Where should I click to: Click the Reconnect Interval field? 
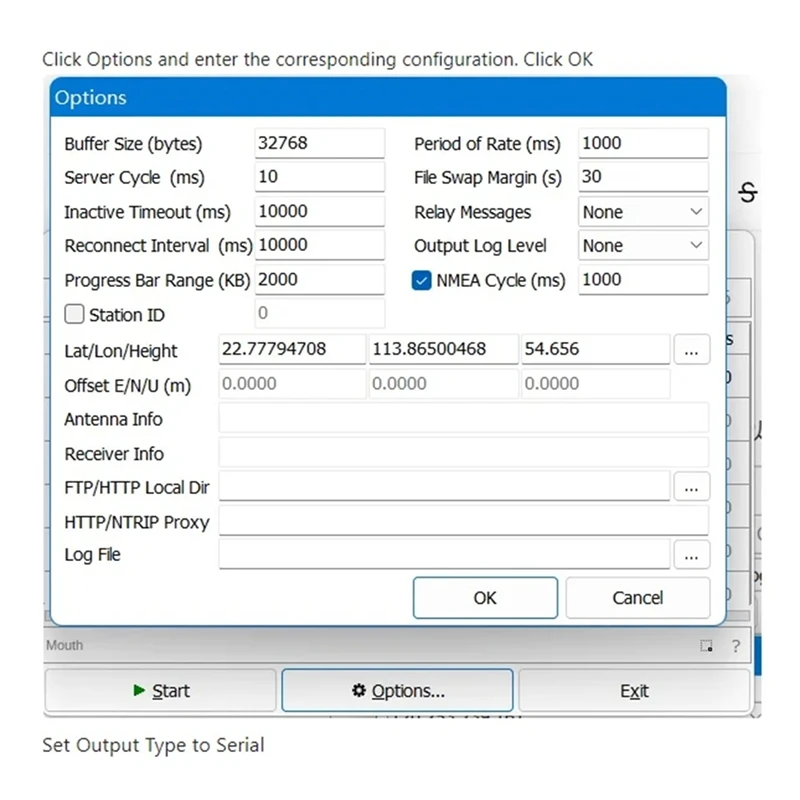(320, 245)
